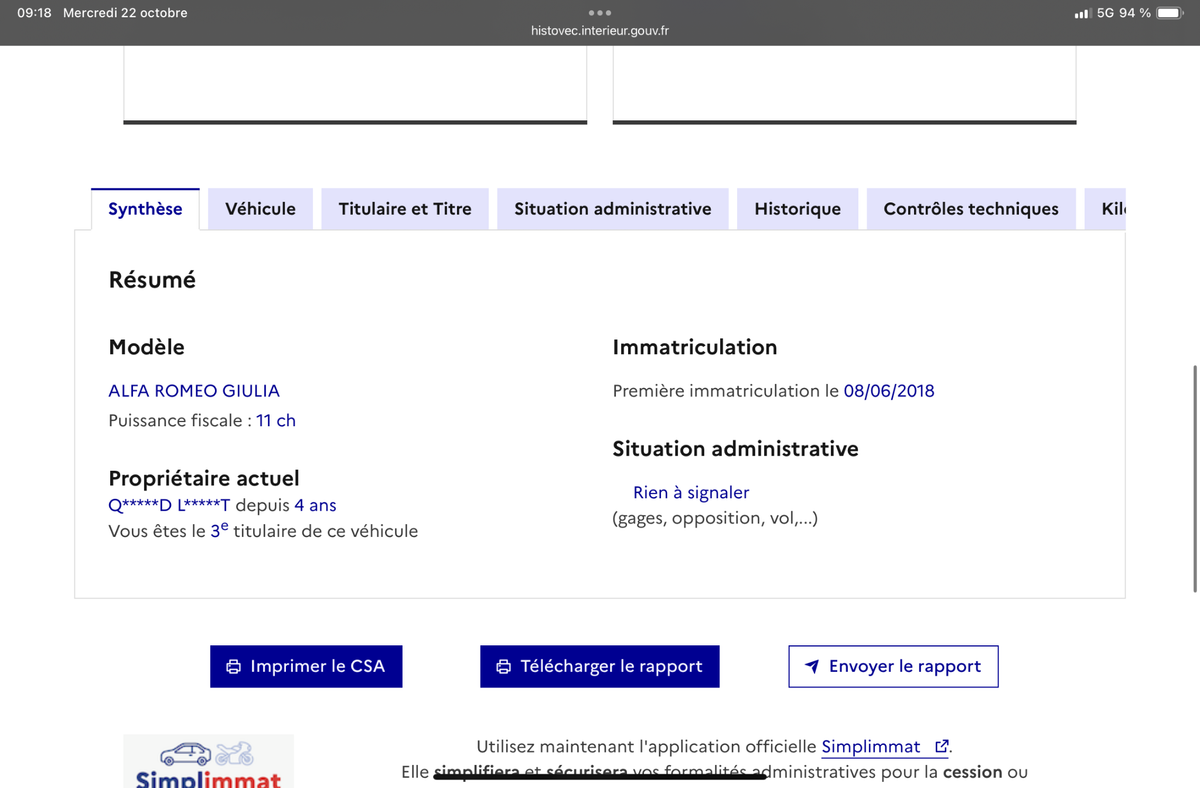This screenshot has width=1200, height=788.
Task: Click the paper-plane icon on Envoyer le rapport
Action: point(812,667)
